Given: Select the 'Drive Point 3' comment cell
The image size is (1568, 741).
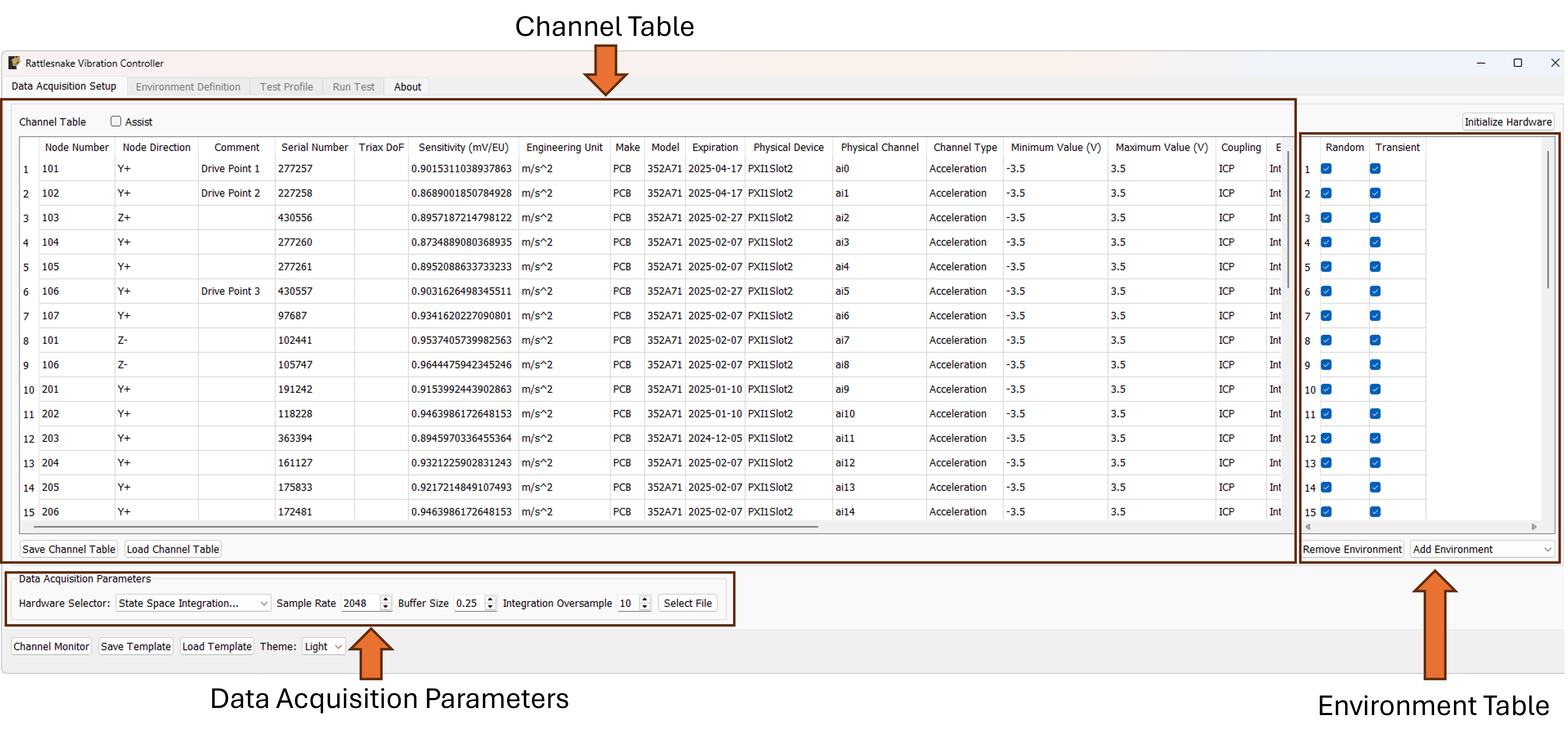Looking at the screenshot, I should tap(236, 291).
